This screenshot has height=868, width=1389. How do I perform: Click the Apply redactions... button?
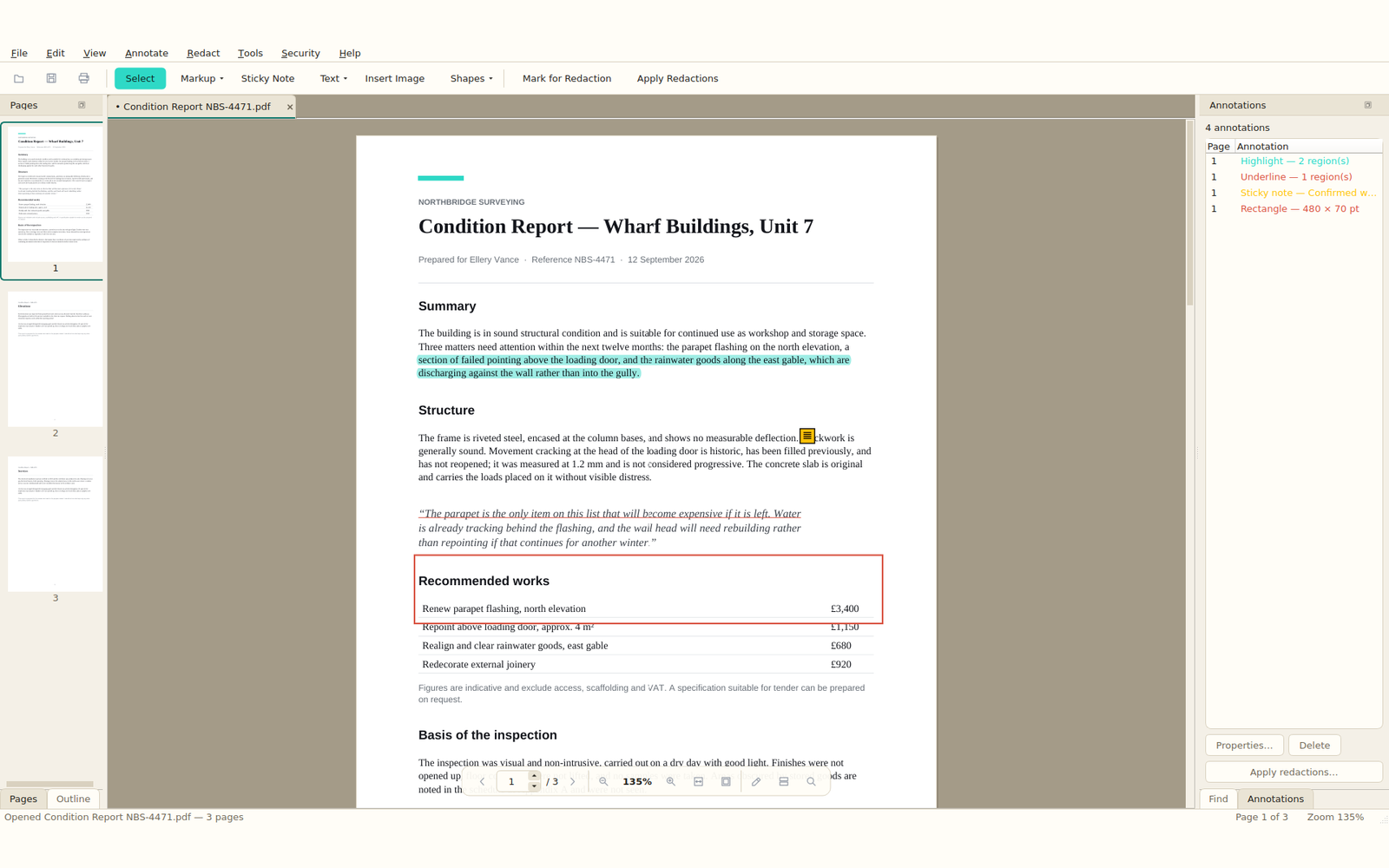1294,772
